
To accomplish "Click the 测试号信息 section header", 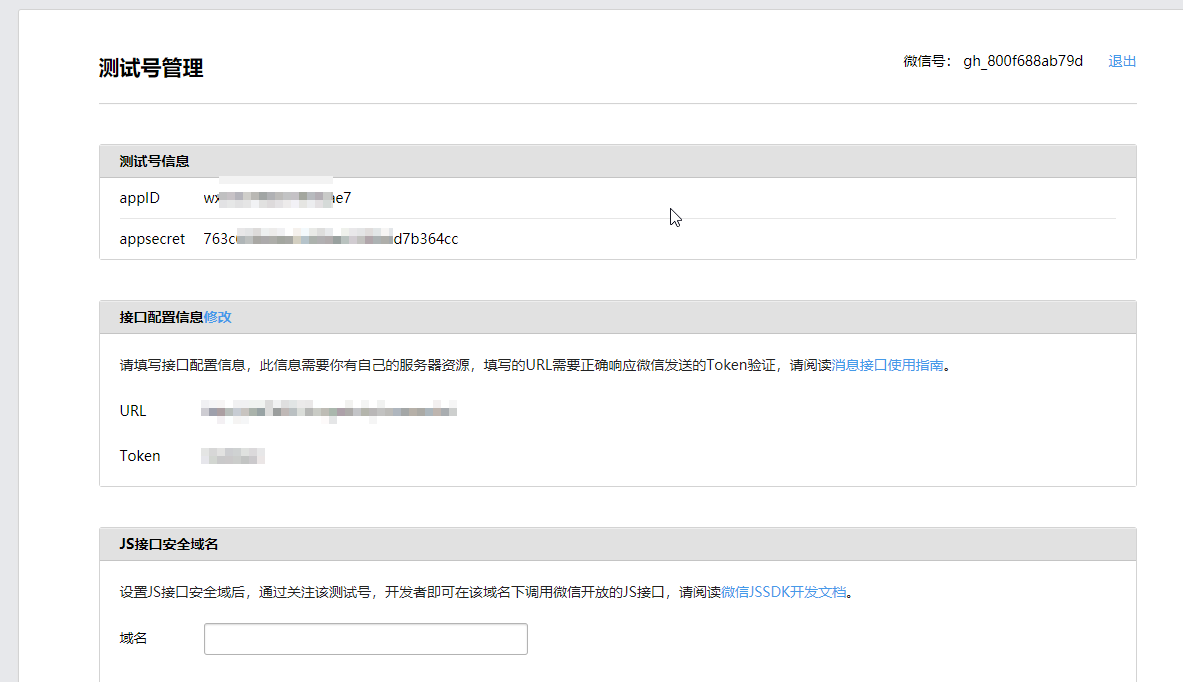I will pyautogui.click(x=153, y=160).
